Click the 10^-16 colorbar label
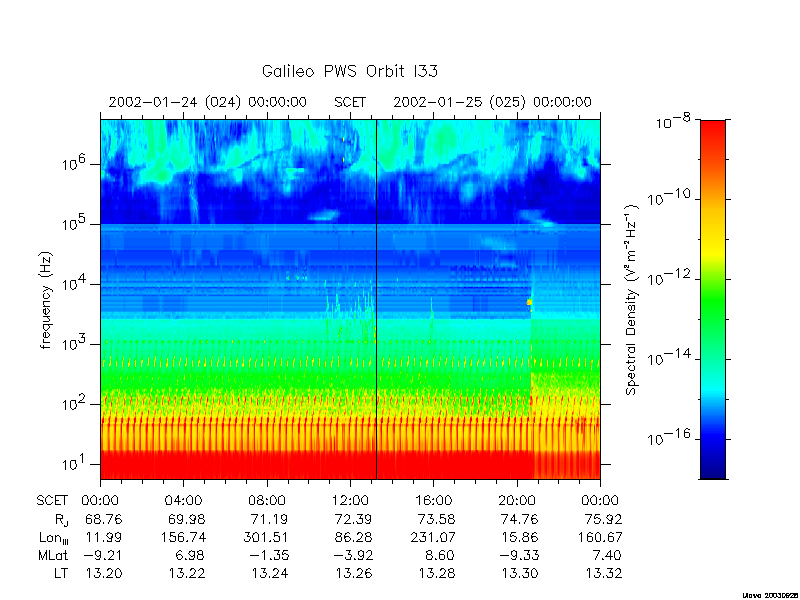Image resolution: width=800 pixels, height=600 pixels. pos(669,437)
